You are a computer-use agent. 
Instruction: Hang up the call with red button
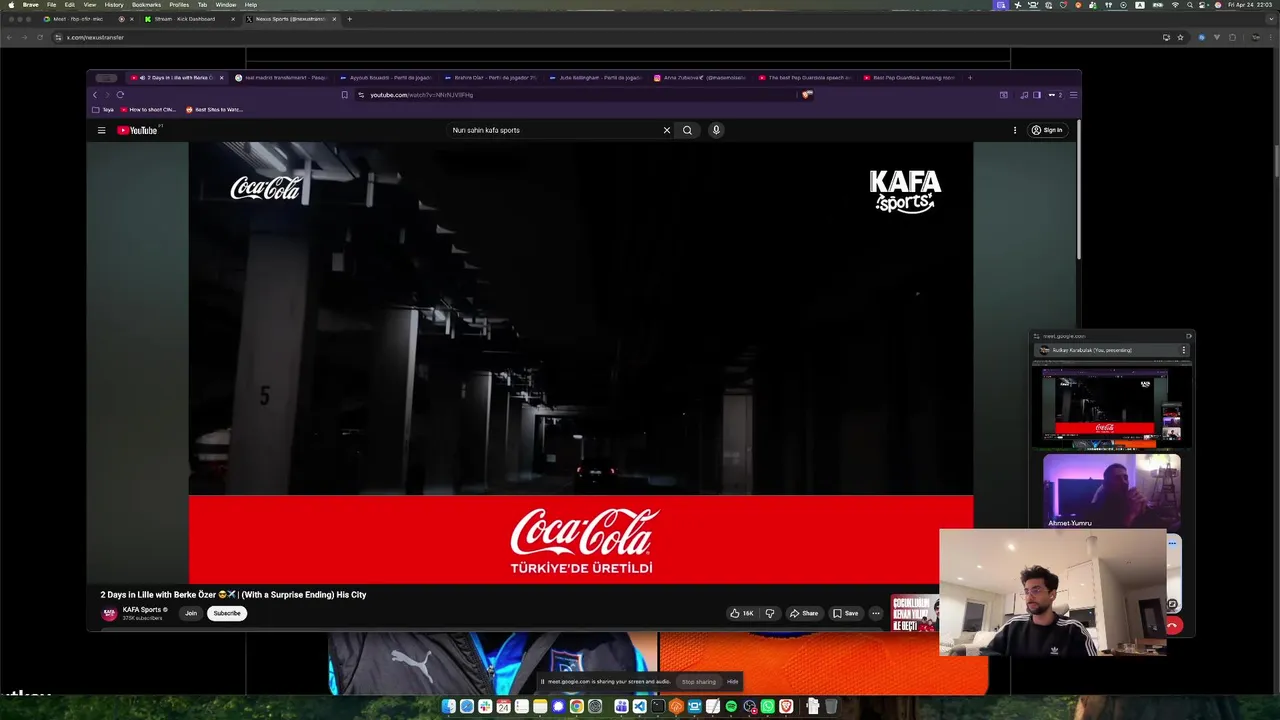tap(1173, 626)
